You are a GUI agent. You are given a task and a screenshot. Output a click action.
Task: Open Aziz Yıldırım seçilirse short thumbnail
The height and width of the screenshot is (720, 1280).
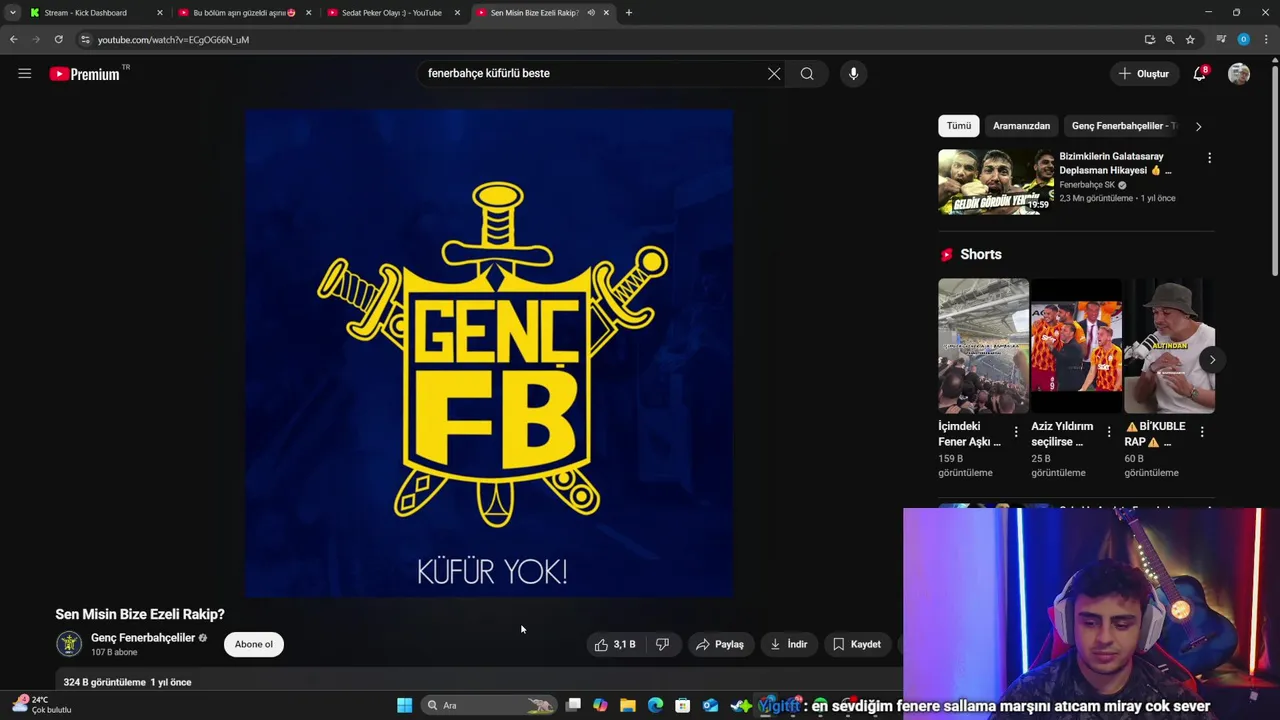pyautogui.click(x=1076, y=346)
